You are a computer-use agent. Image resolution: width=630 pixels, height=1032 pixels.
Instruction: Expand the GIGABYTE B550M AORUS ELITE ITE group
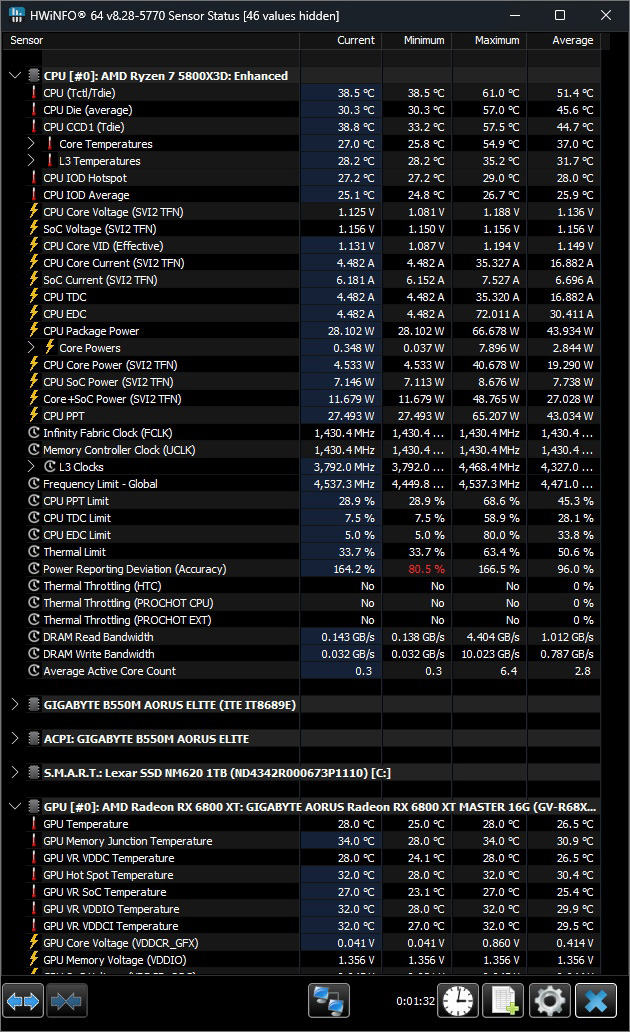coord(15,705)
